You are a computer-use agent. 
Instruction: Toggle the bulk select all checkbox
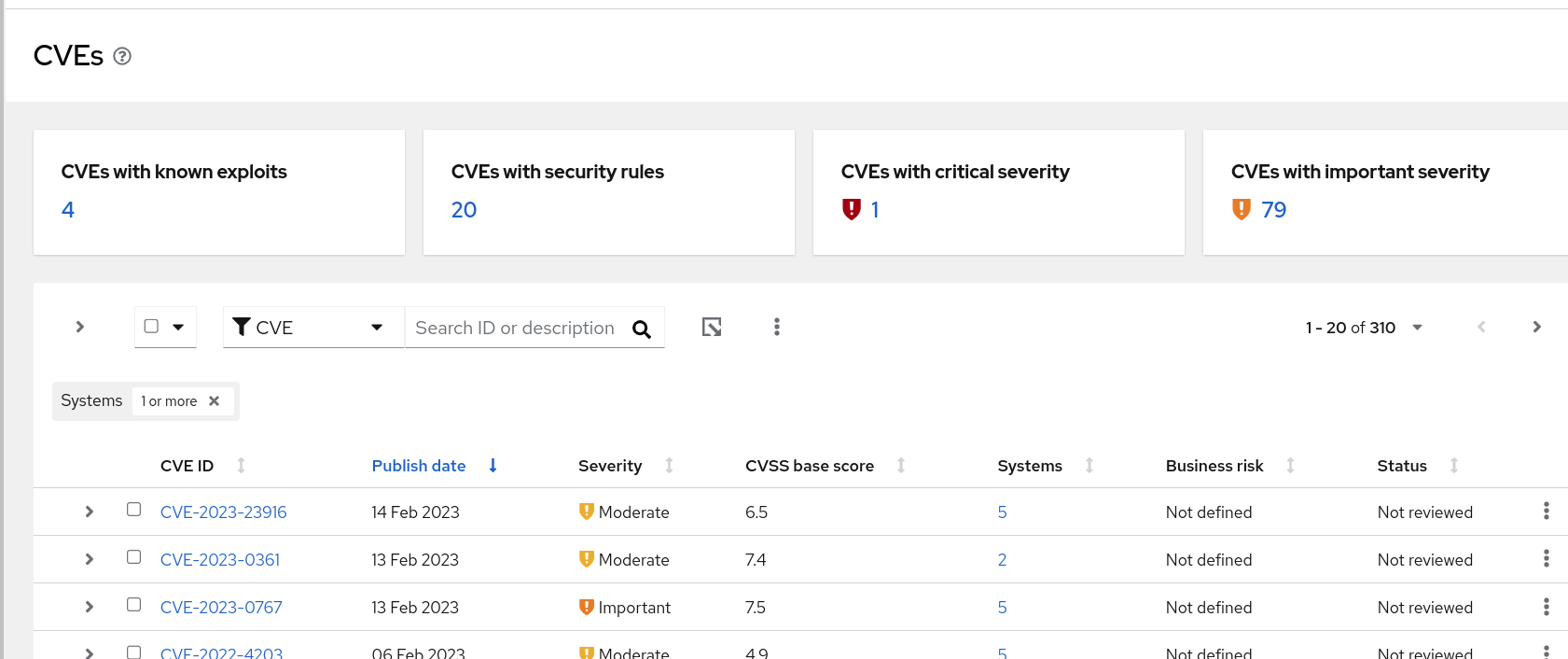tap(151, 326)
